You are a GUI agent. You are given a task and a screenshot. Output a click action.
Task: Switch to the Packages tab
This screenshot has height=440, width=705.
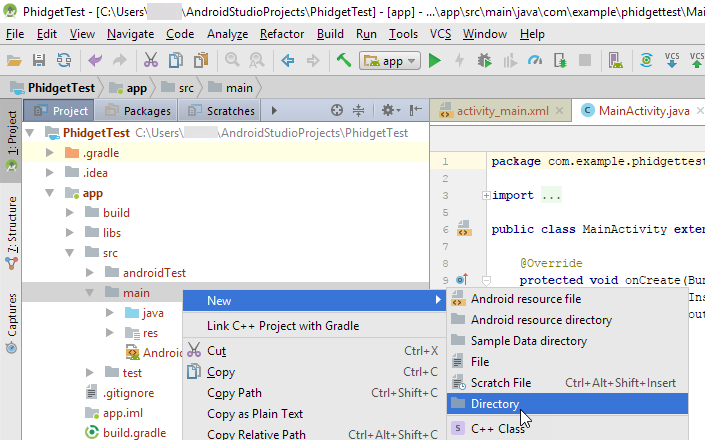[x=138, y=111]
